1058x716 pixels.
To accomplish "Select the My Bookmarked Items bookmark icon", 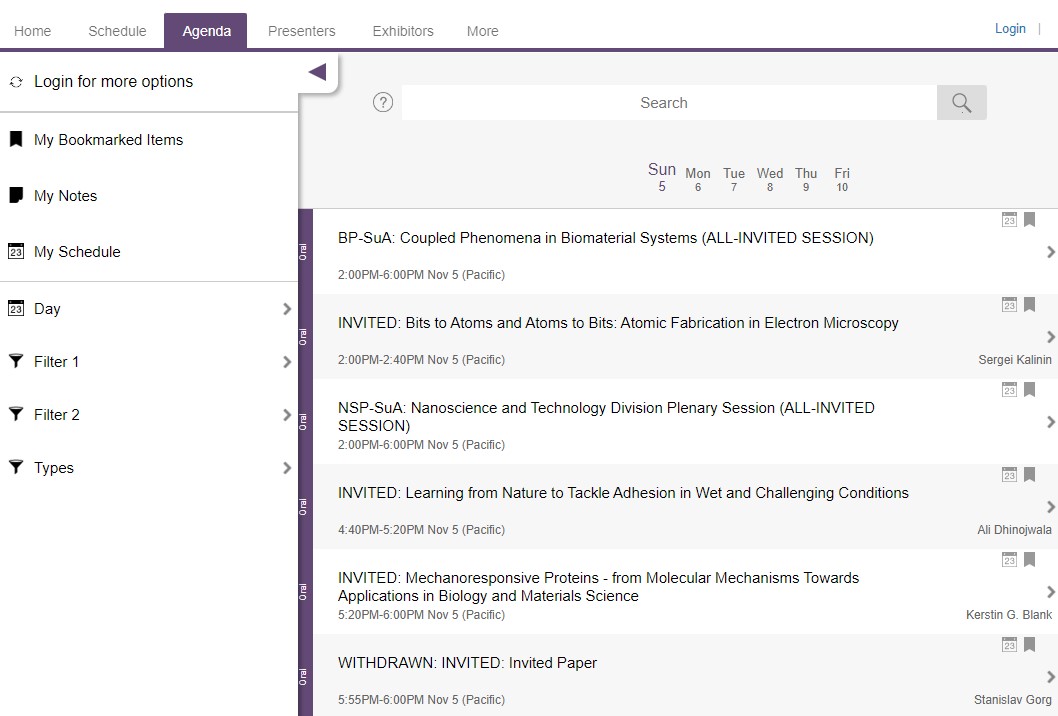I will tap(15, 139).
